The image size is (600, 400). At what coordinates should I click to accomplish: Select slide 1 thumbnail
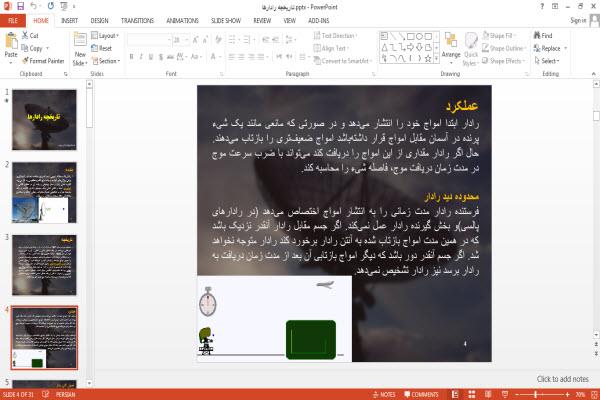pyautogui.click(x=44, y=120)
